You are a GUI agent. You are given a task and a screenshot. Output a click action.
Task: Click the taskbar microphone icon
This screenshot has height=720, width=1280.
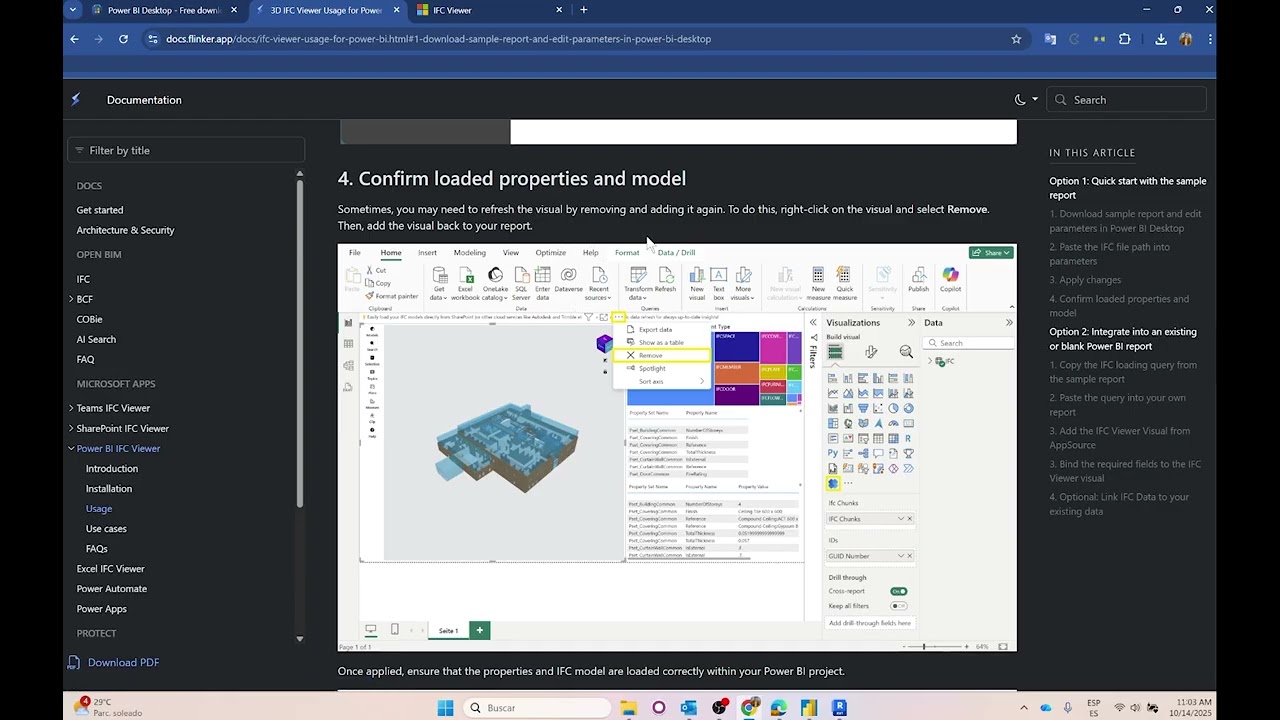tap(1068, 708)
